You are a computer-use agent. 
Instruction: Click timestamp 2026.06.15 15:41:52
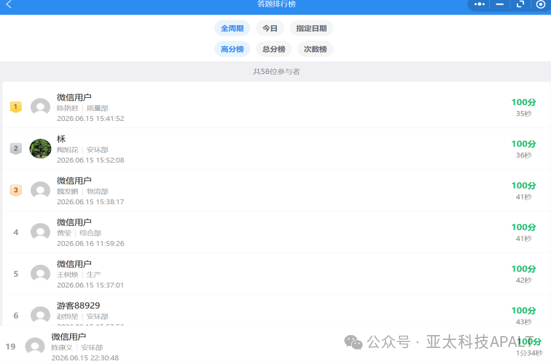coord(90,119)
